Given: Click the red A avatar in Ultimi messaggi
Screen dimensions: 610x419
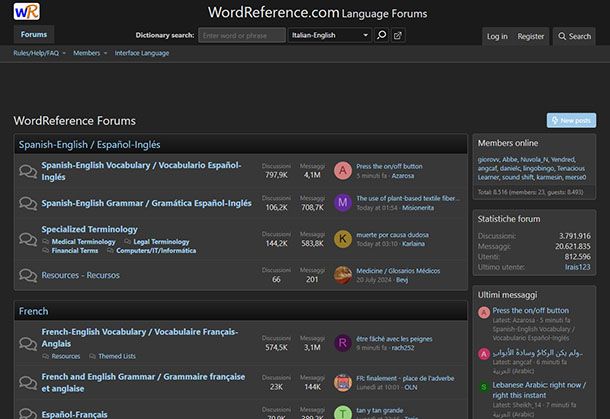Looking at the screenshot, I should click(484, 312).
